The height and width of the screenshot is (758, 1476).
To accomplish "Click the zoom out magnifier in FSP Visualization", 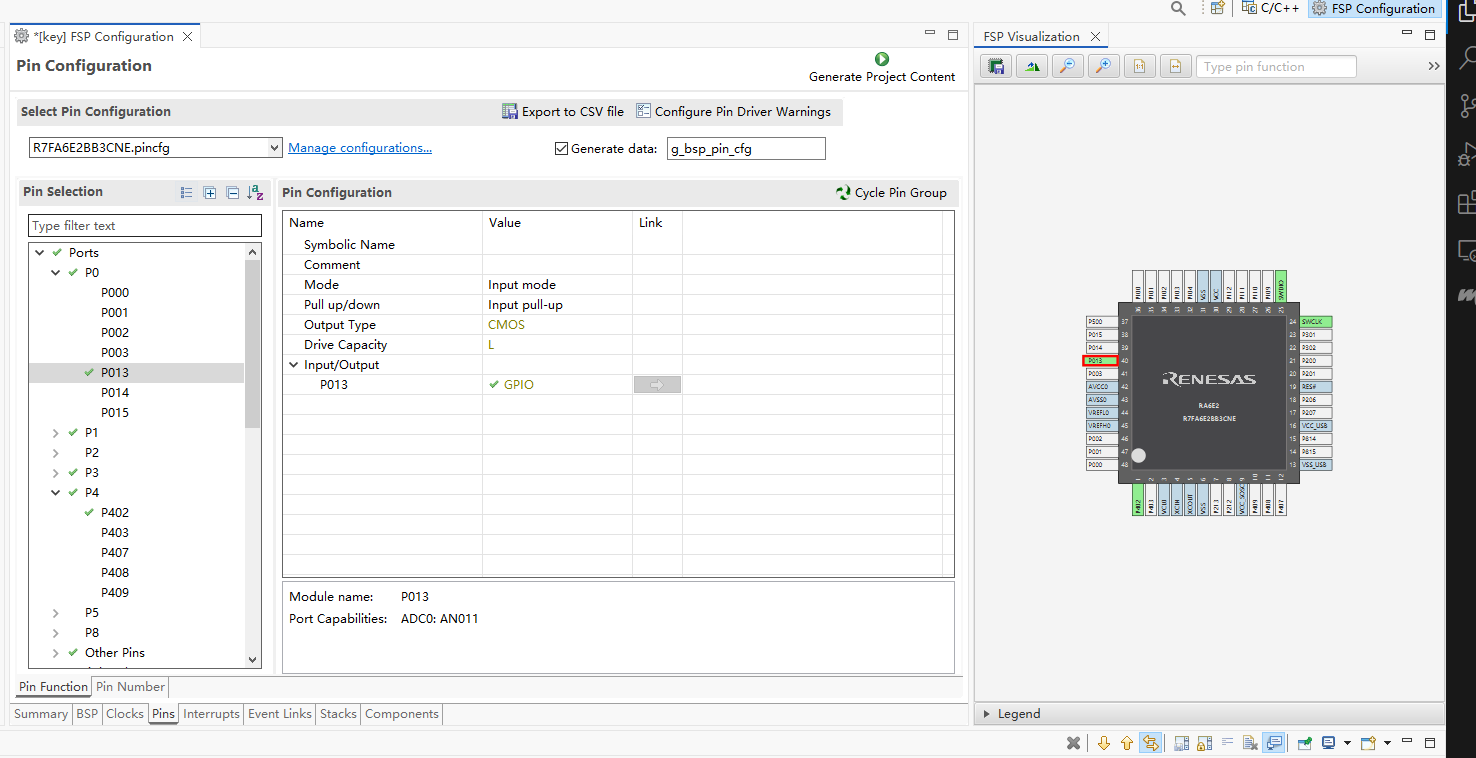I will [1068, 67].
